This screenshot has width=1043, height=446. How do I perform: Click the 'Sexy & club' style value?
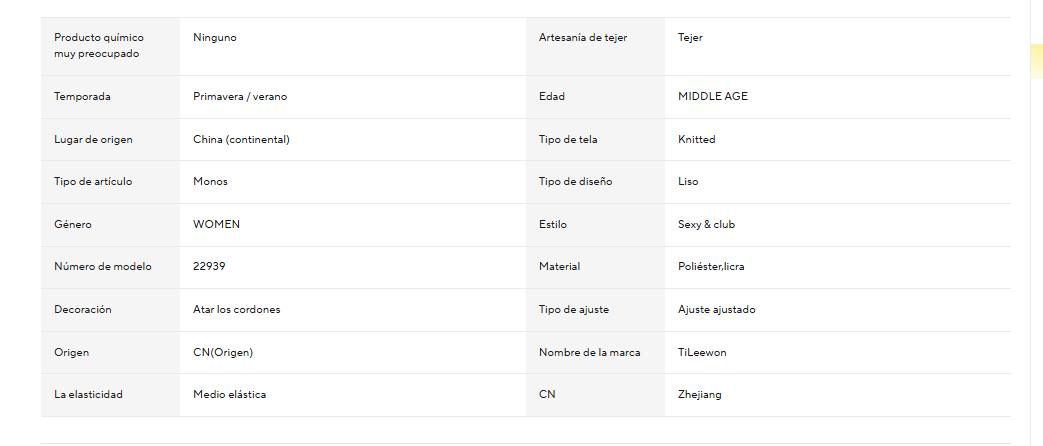tap(706, 225)
